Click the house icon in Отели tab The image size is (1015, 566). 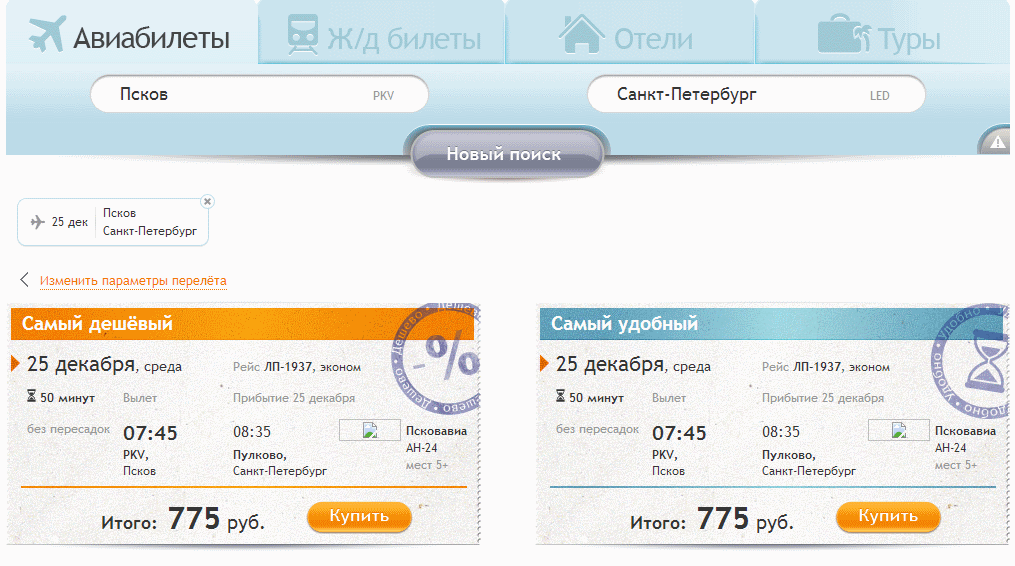(x=581, y=34)
